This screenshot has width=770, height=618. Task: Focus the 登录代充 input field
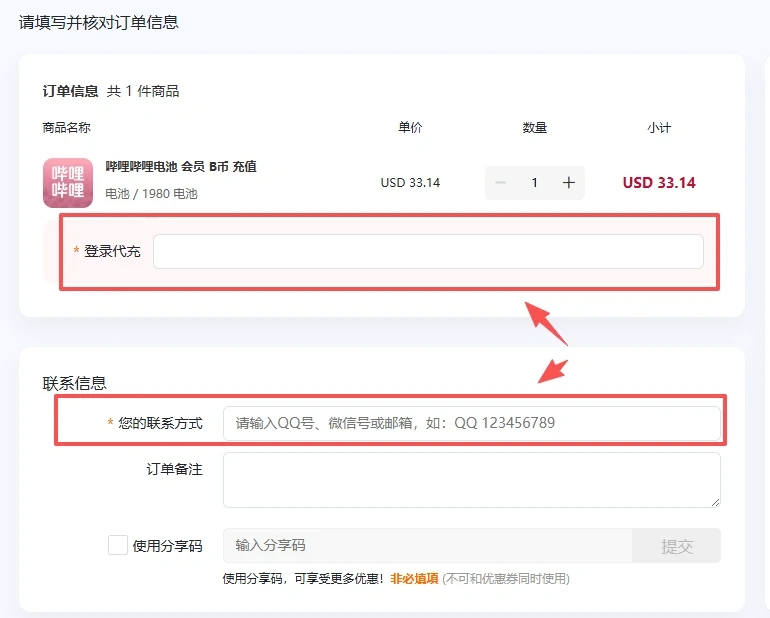pos(428,252)
